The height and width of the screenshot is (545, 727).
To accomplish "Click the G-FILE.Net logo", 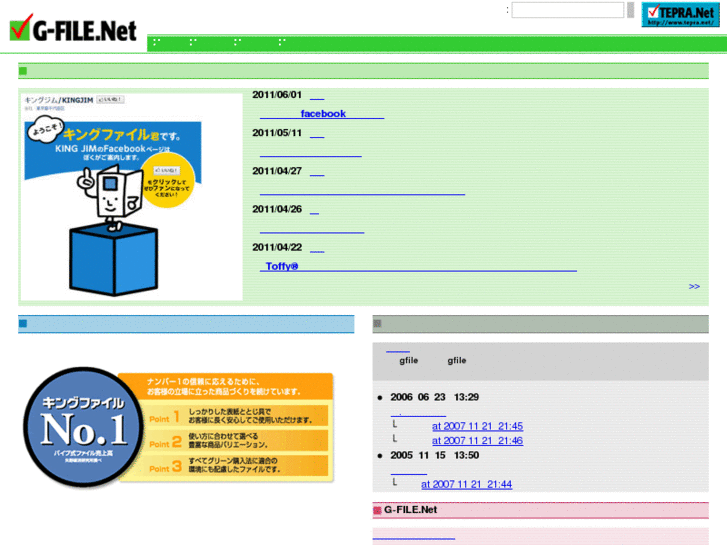I will (73, 29).
